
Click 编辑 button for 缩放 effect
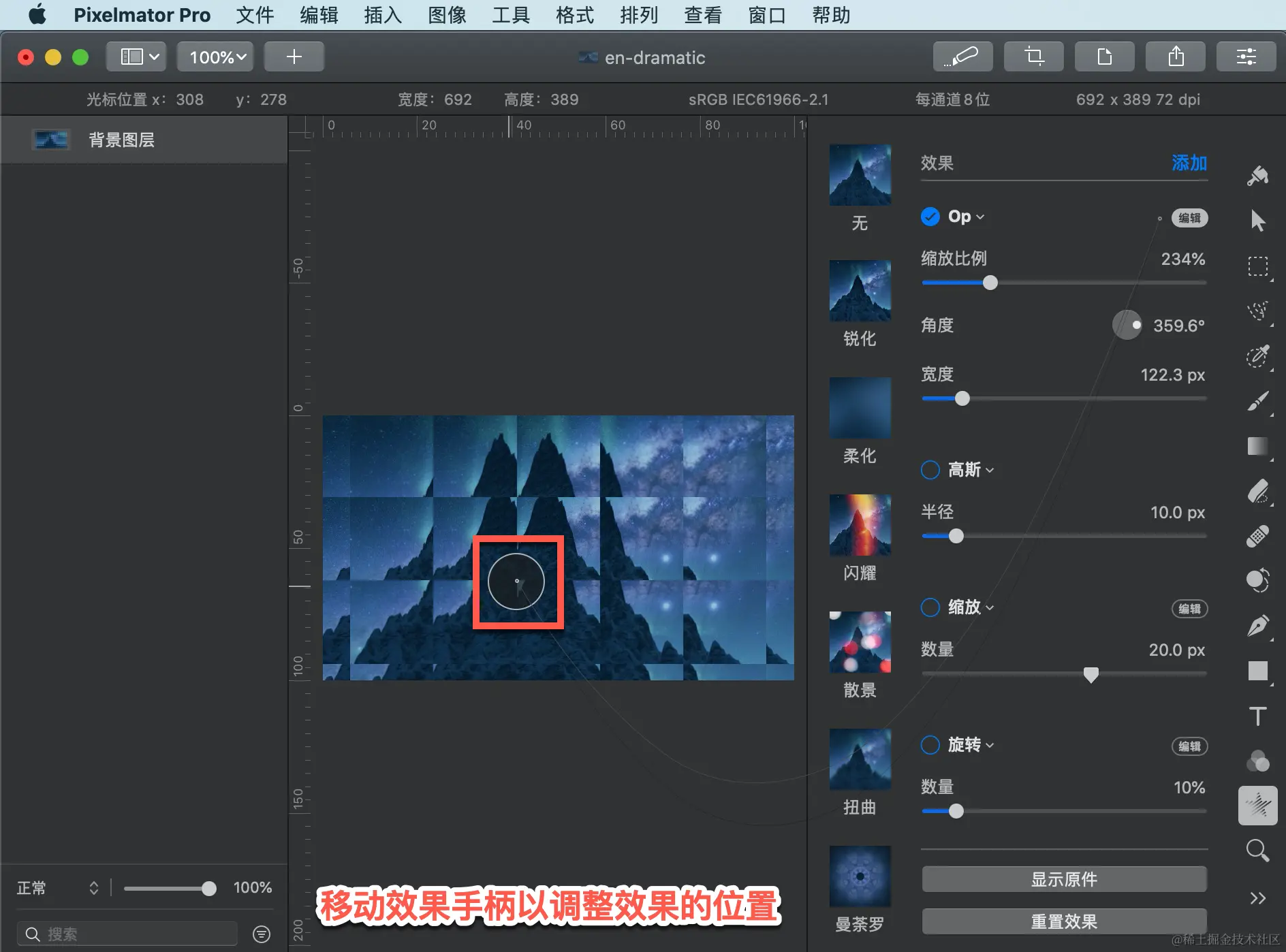tap(1189, 609)
